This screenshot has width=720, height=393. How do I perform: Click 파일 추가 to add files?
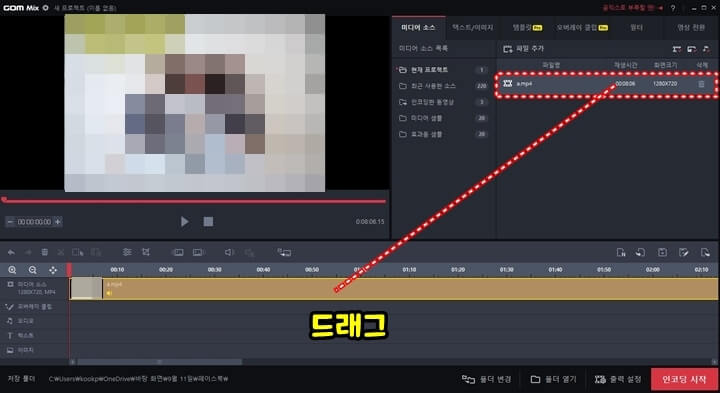click(524, 49)
